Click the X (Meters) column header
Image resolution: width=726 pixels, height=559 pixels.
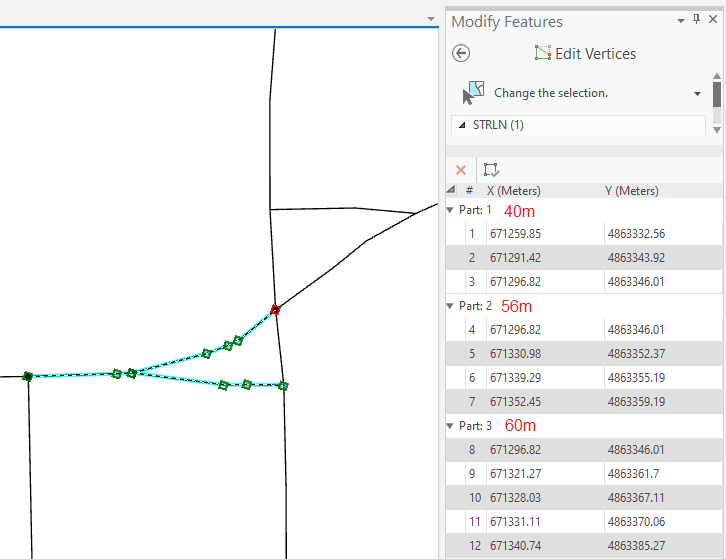[513, 190]
